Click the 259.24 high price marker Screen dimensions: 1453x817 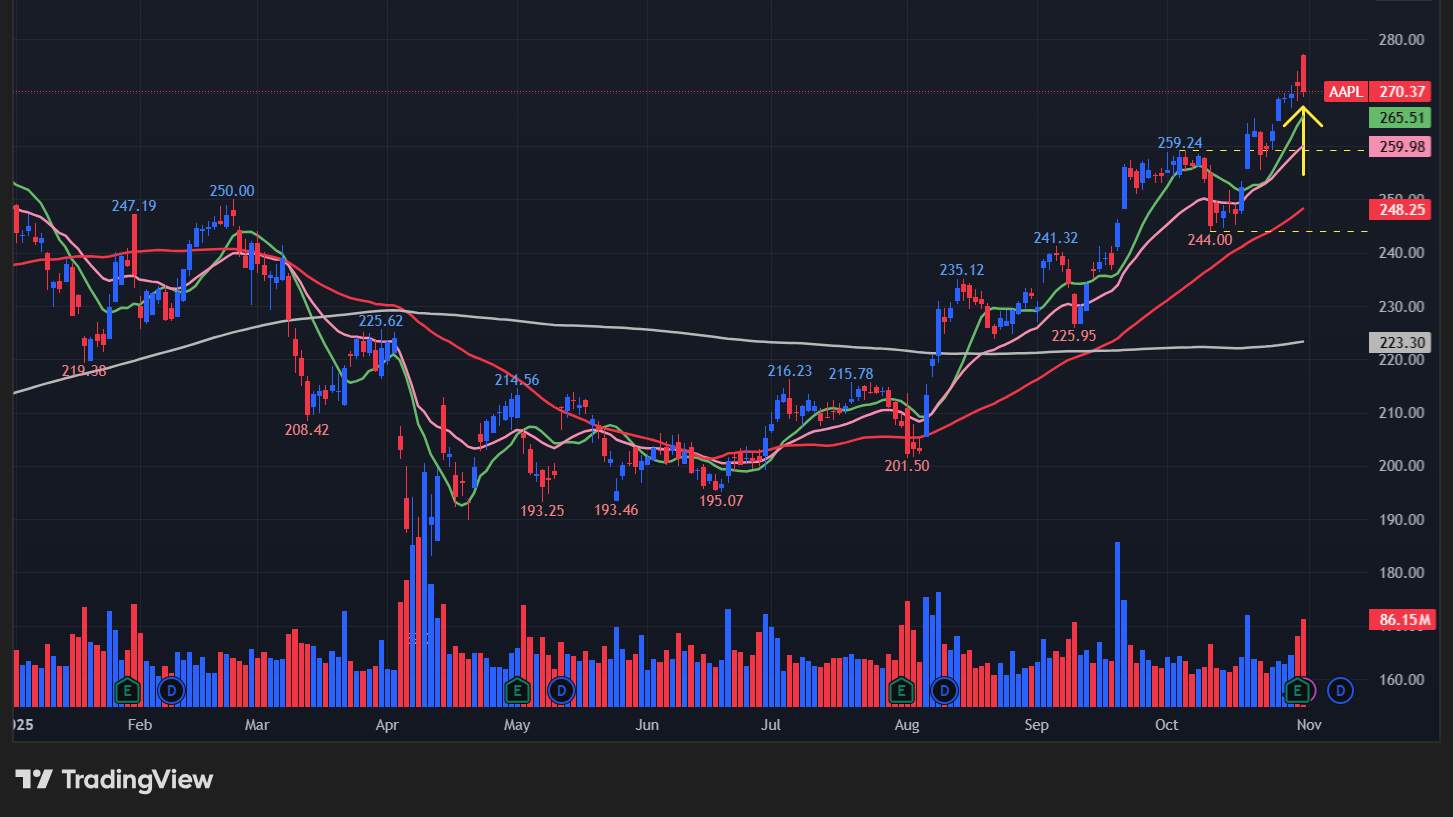click(1180, 143)
